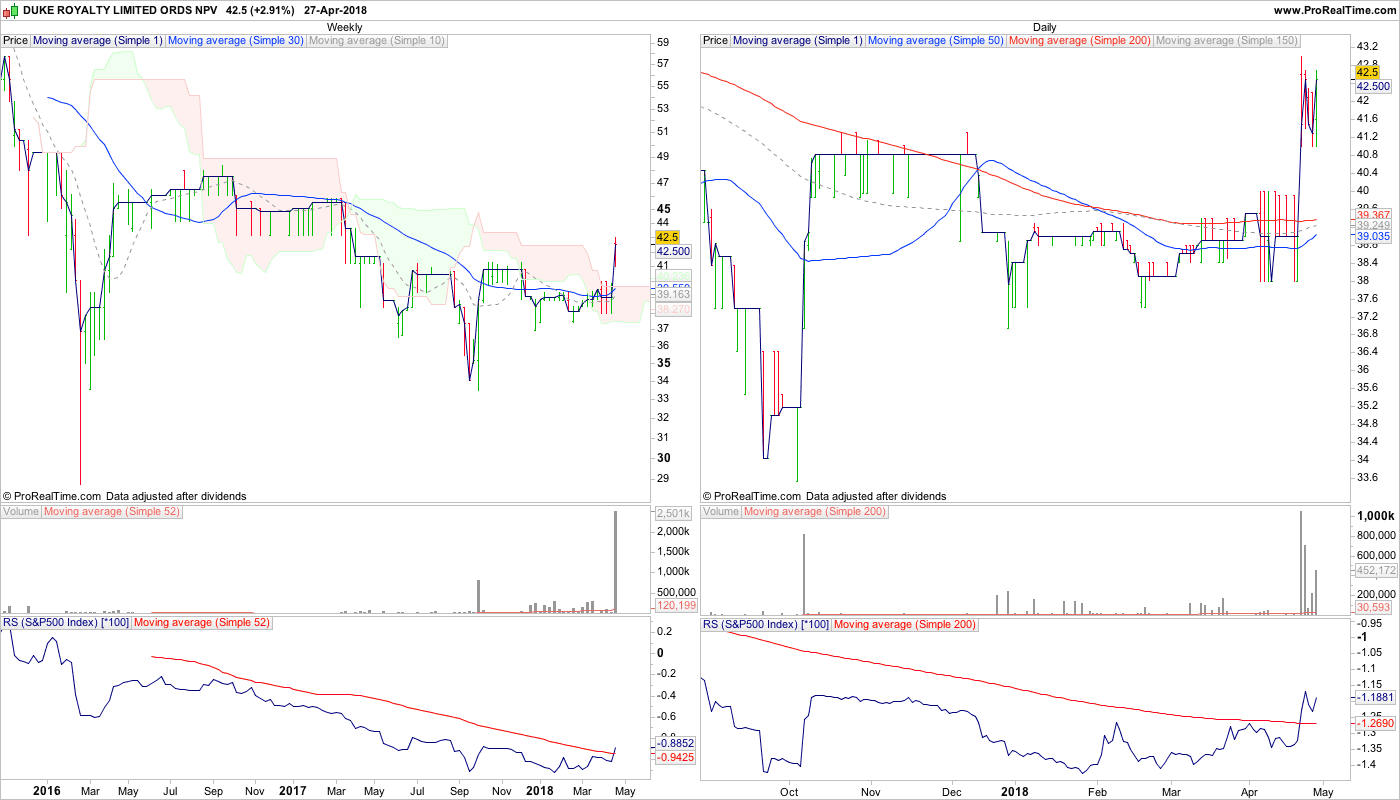Image resolution: width=1400 pixels, height=800 pixels.
Task: Click Weekly RS (S&P500 Index) [*100] label
Action: 66,624
